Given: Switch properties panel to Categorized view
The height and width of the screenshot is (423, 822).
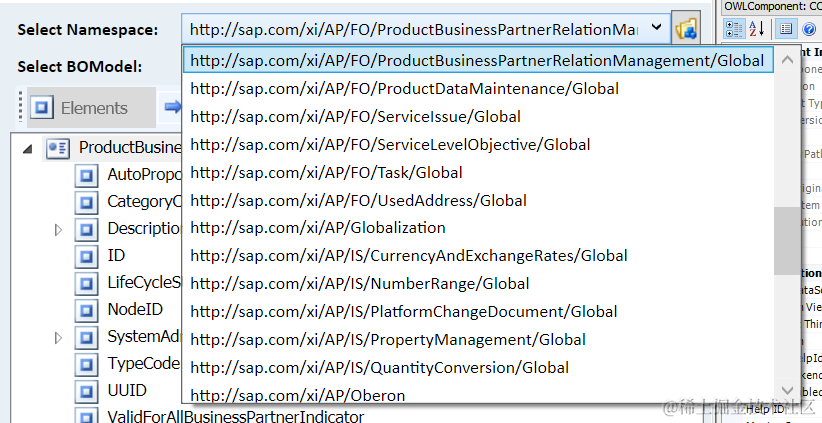Looking at the screenshot, I should coord(734,28).
